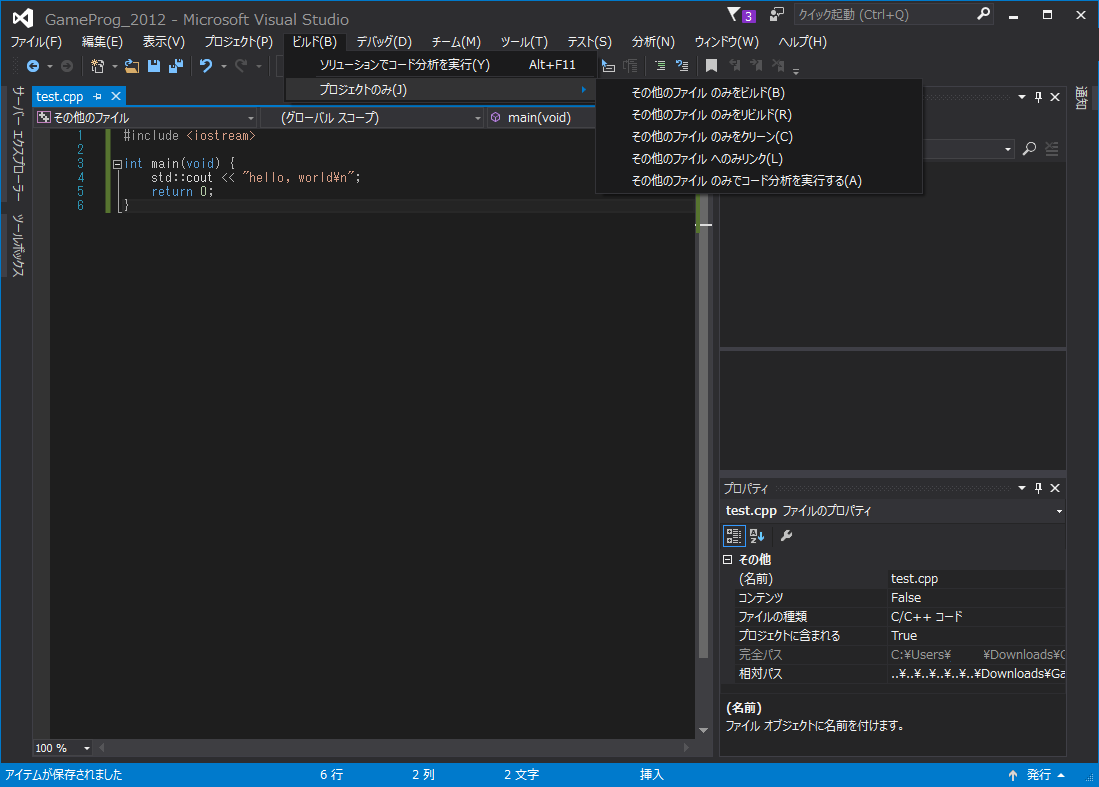The width and height of the screenshot is (1099, 787).
Task: Open the Properties panel window position dropdown
Action: click(1022, 488)
